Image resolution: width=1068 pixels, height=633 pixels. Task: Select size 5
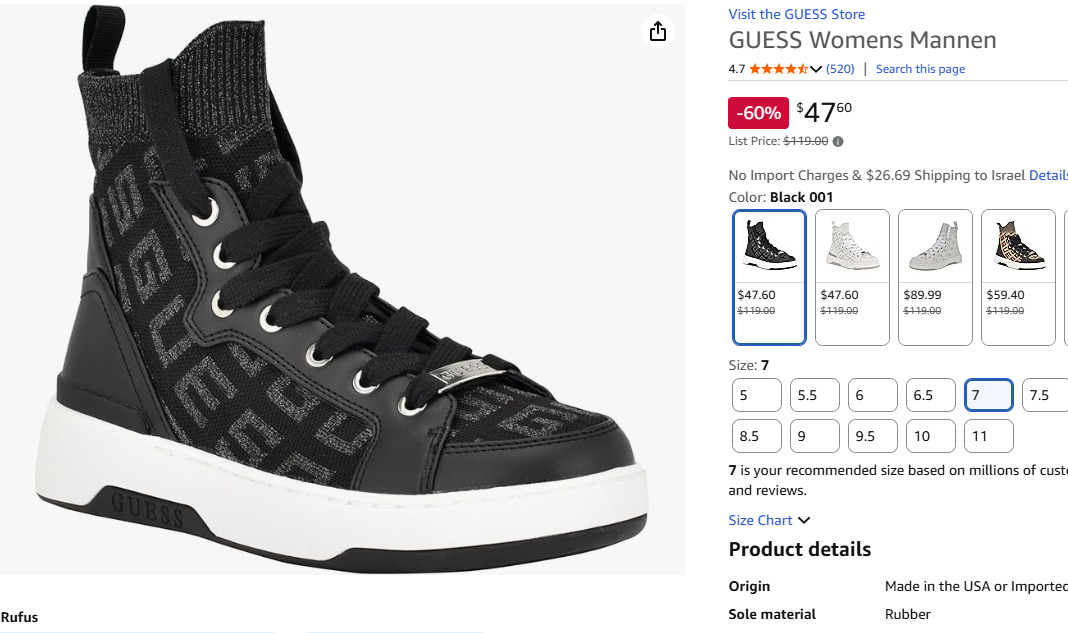tap(756, 395)
